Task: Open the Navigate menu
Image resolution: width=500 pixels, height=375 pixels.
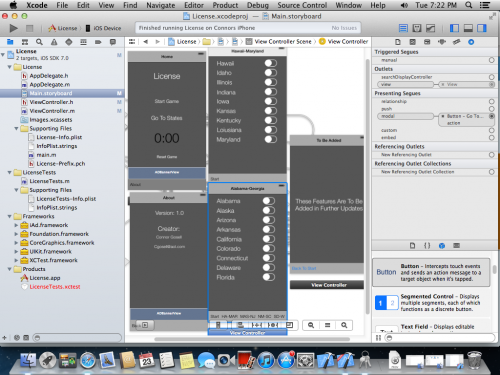Action: pos(161,5)
